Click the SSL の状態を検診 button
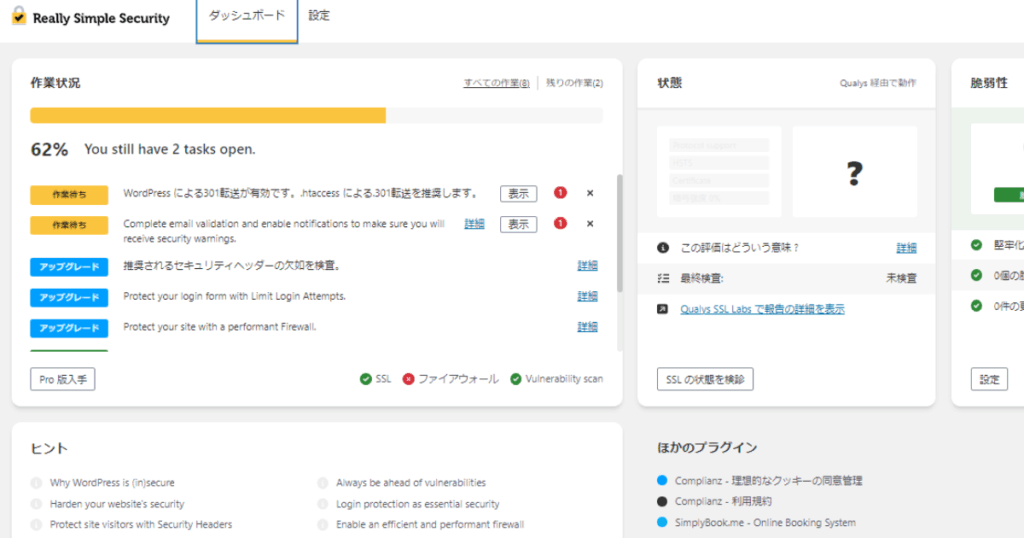This screenshot has height=538, width=1024. coord(705,379)
